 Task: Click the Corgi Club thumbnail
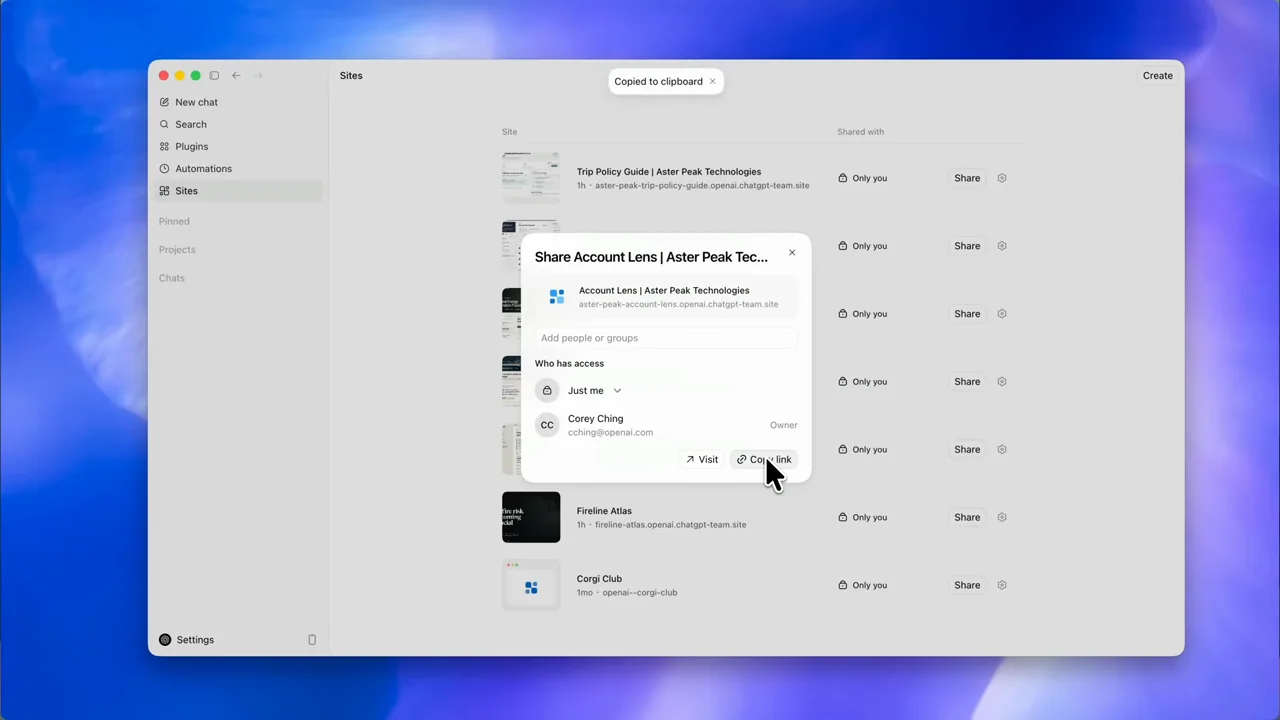pyautogui.click(x=531, y=585)
